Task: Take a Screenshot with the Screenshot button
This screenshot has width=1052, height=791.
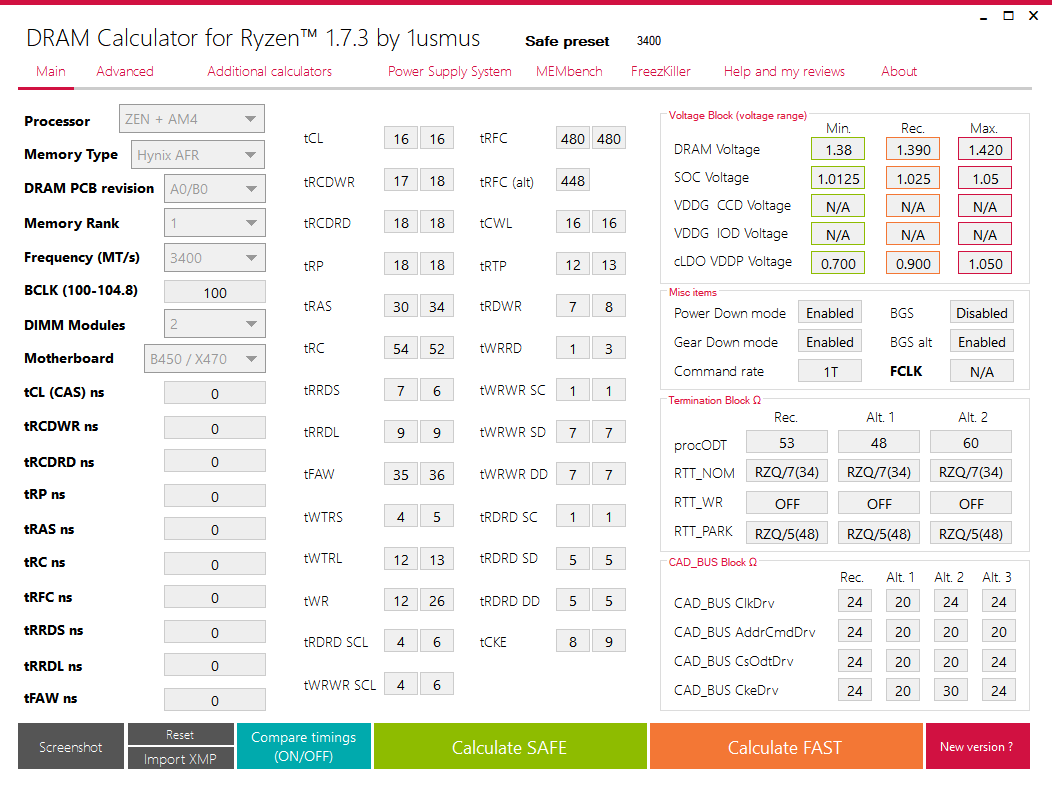Action: tap(70, 746)
